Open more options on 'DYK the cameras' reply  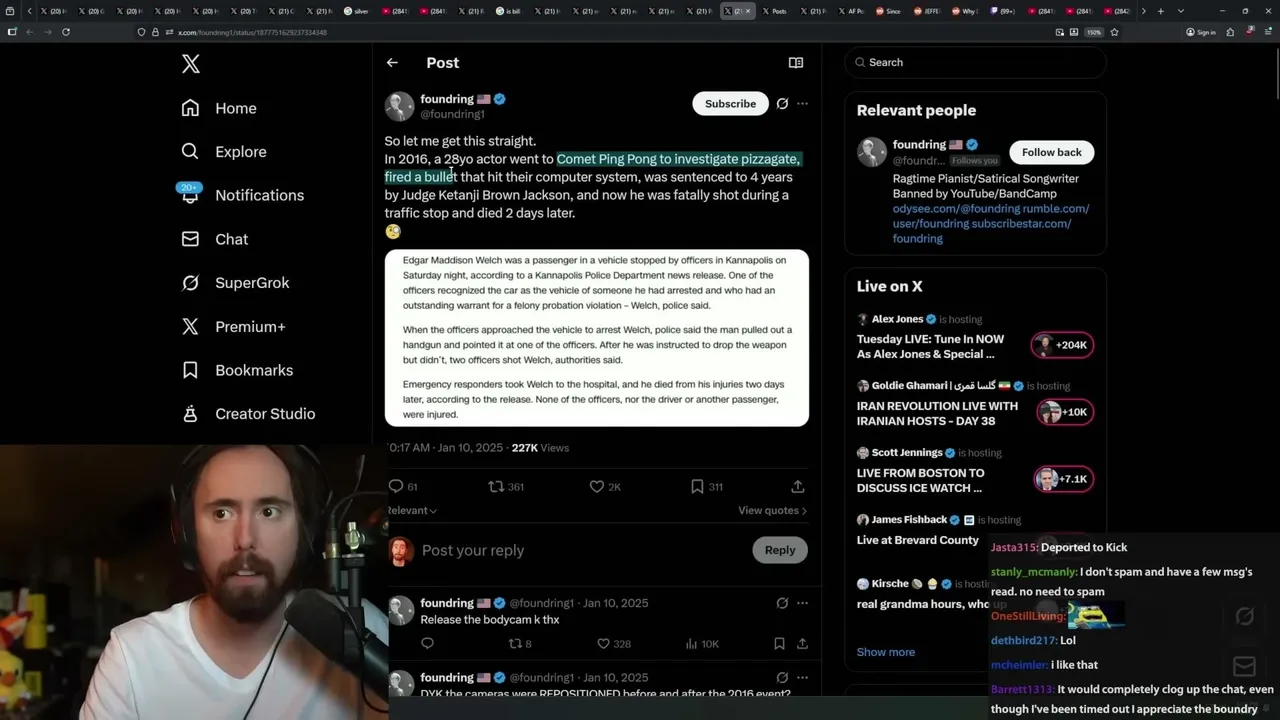(x=802, y=677)
